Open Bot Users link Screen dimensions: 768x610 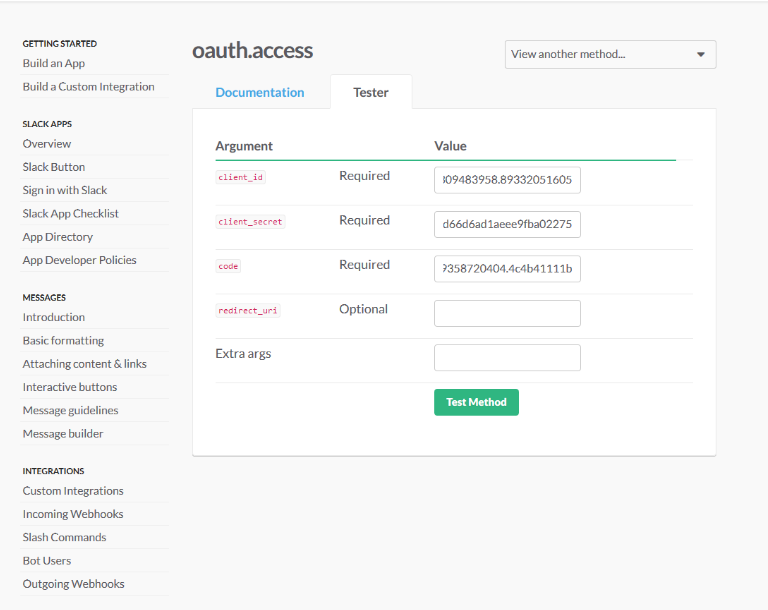[x=47, y=561]
